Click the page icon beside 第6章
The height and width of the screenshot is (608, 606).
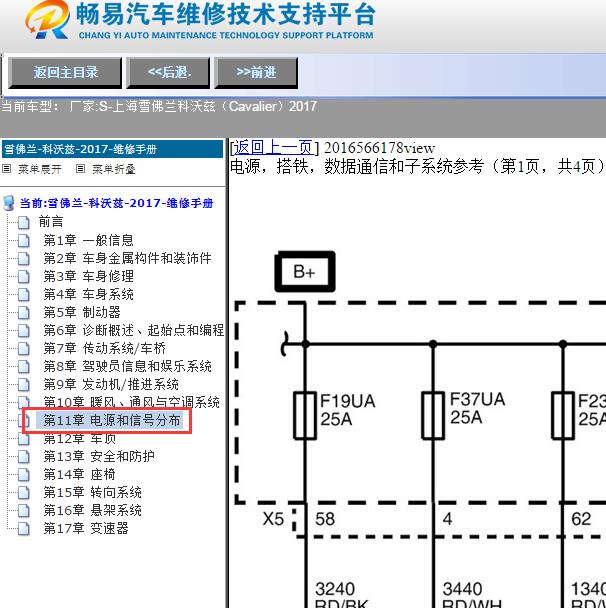pos(24,330)
